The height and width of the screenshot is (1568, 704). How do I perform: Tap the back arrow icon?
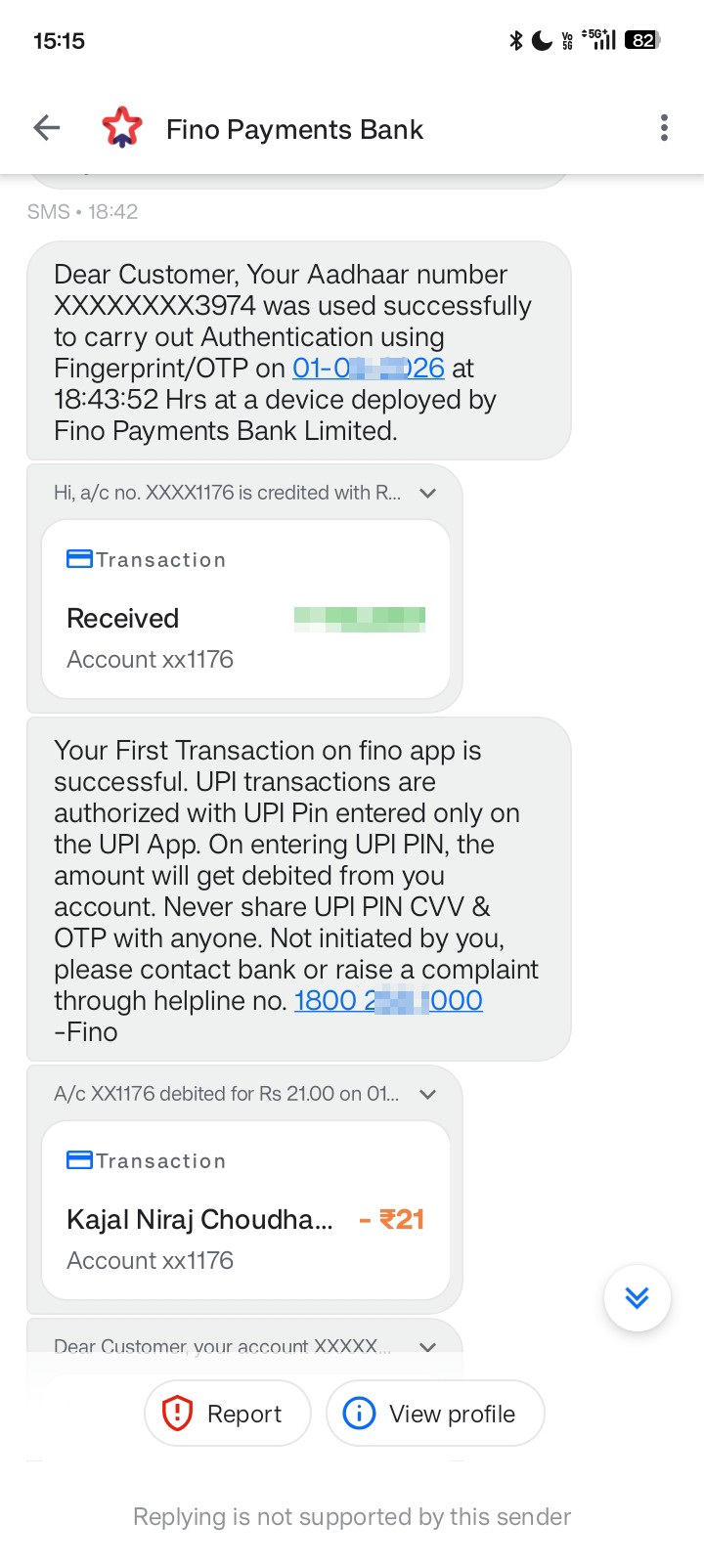tap(47, 128)
